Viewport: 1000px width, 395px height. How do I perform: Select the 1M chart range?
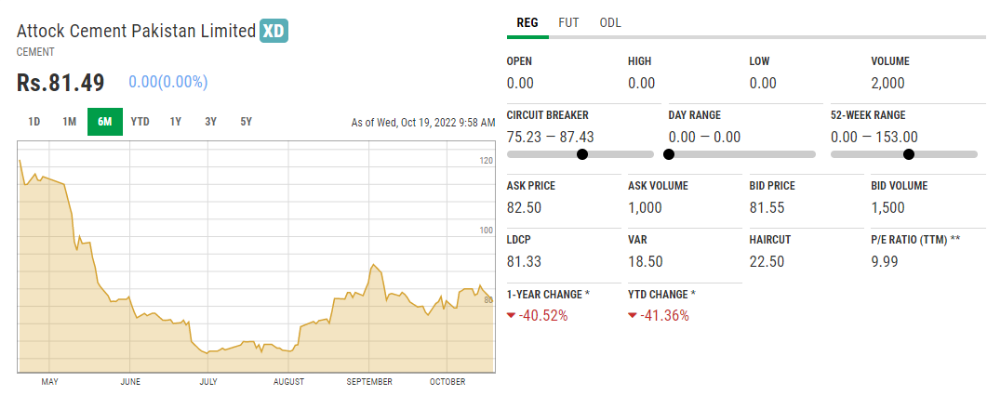(x=70, y=122)
